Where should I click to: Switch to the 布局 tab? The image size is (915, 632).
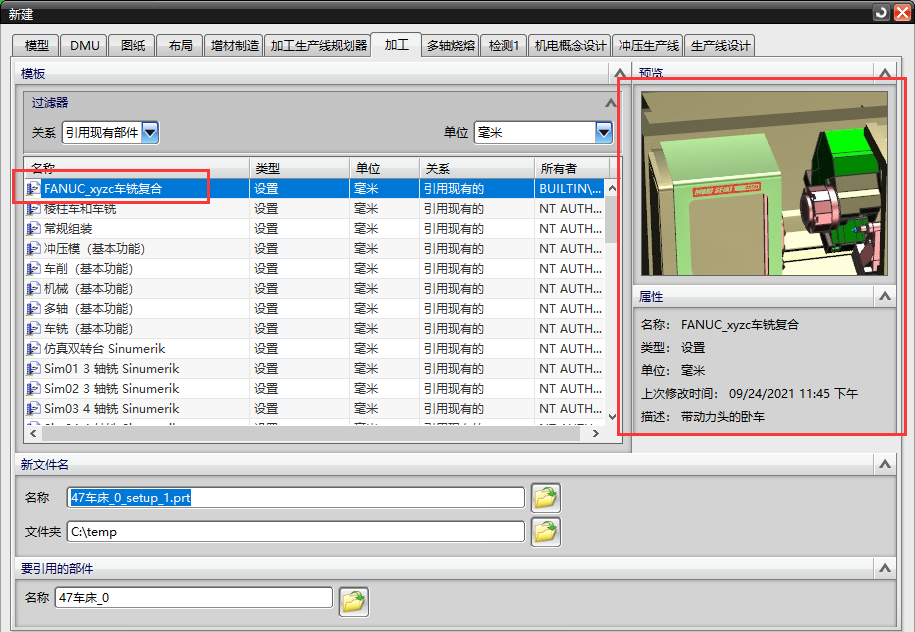point(180,46)
